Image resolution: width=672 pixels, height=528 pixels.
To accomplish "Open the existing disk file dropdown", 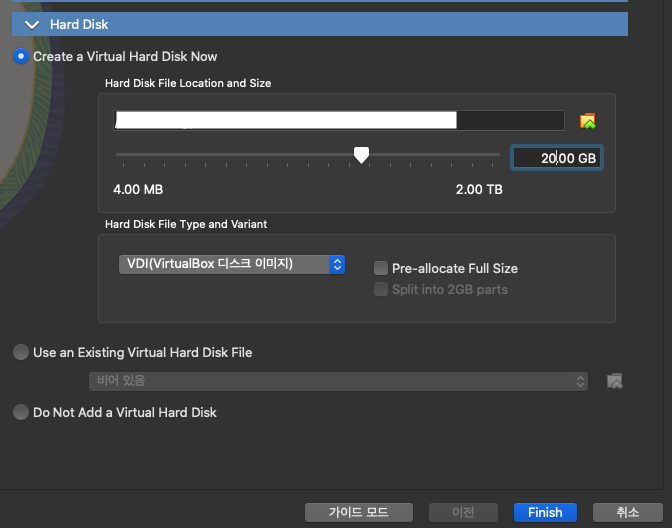I will pos(338,381).
